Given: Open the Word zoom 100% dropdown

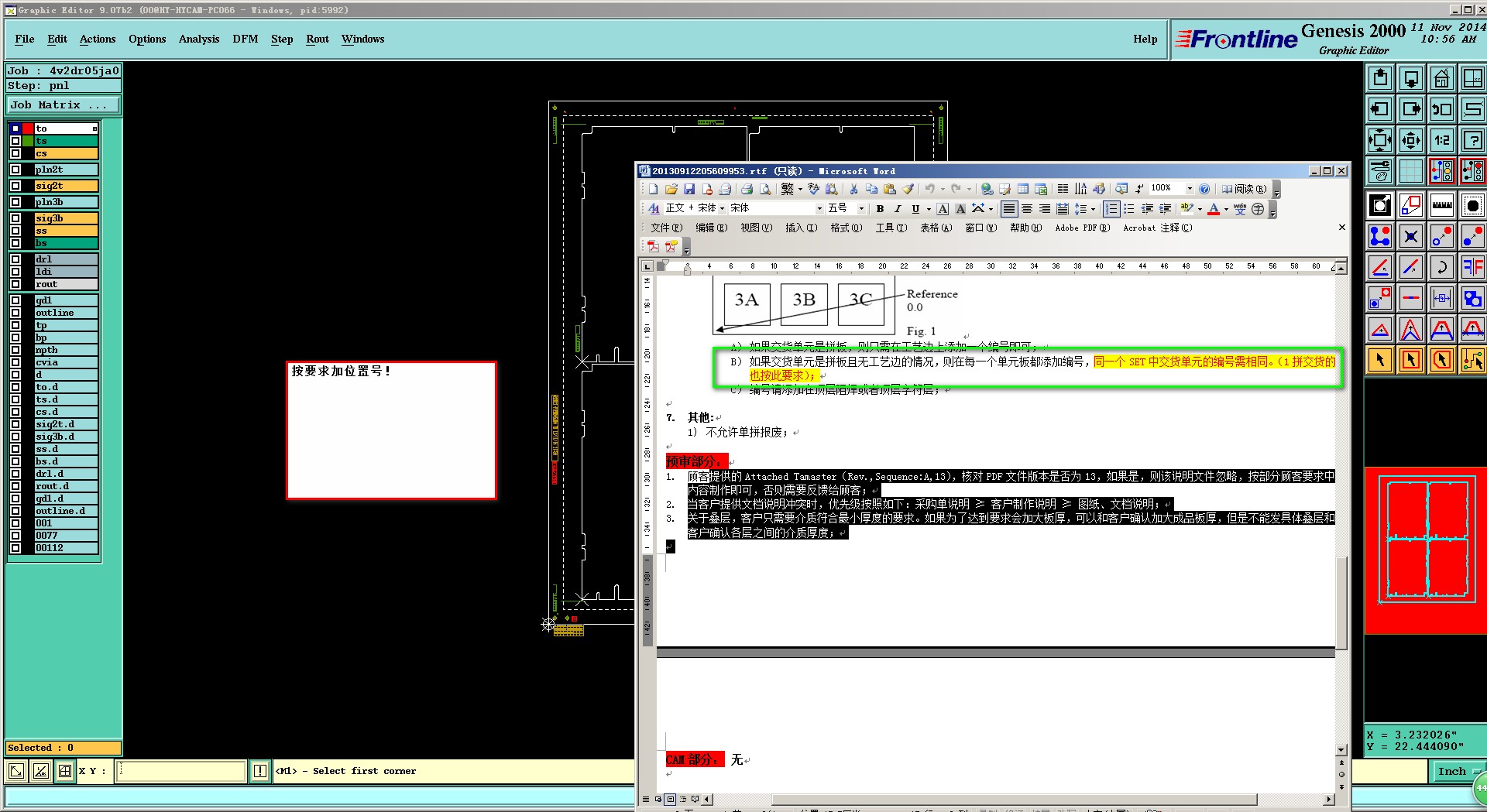Looking at the screenshot, I should click(1190, 189).
